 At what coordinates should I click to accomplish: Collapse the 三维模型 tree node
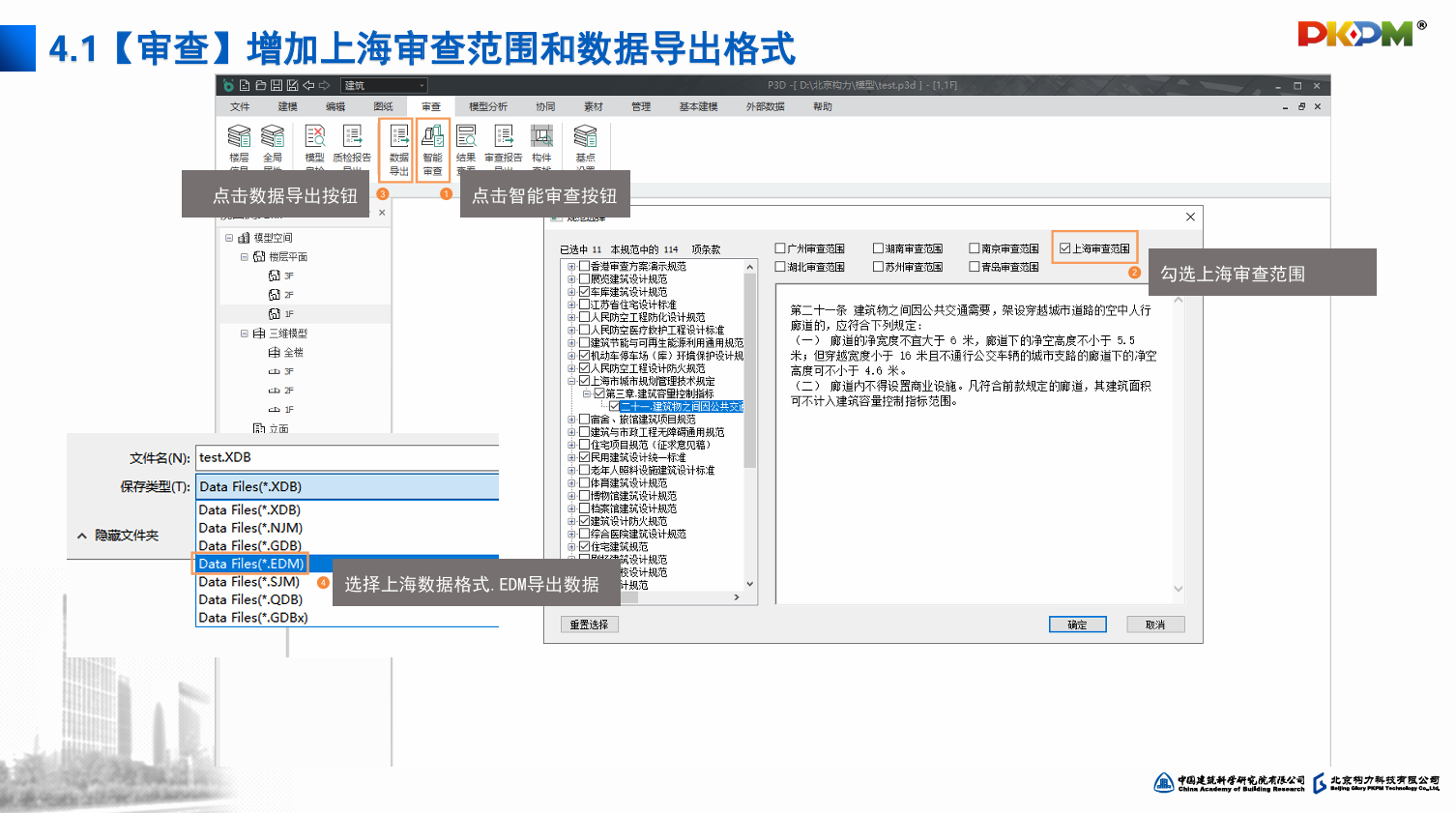245,334
